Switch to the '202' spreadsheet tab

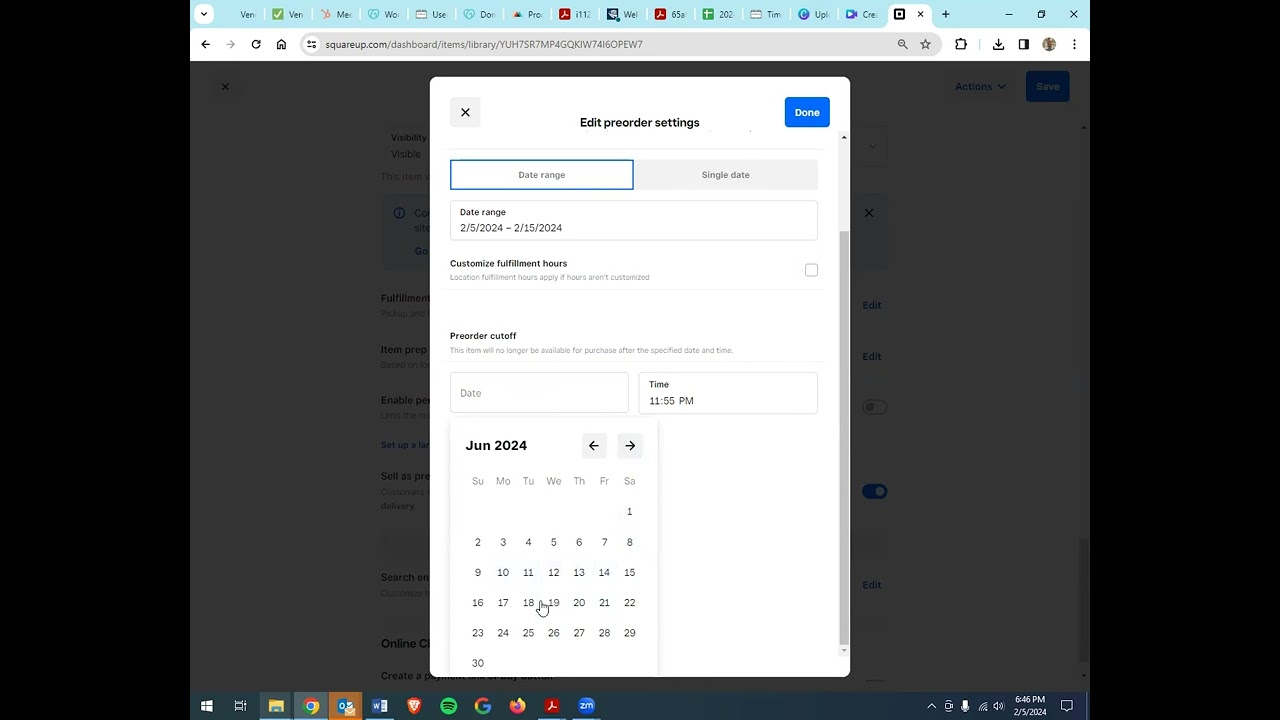718,14
